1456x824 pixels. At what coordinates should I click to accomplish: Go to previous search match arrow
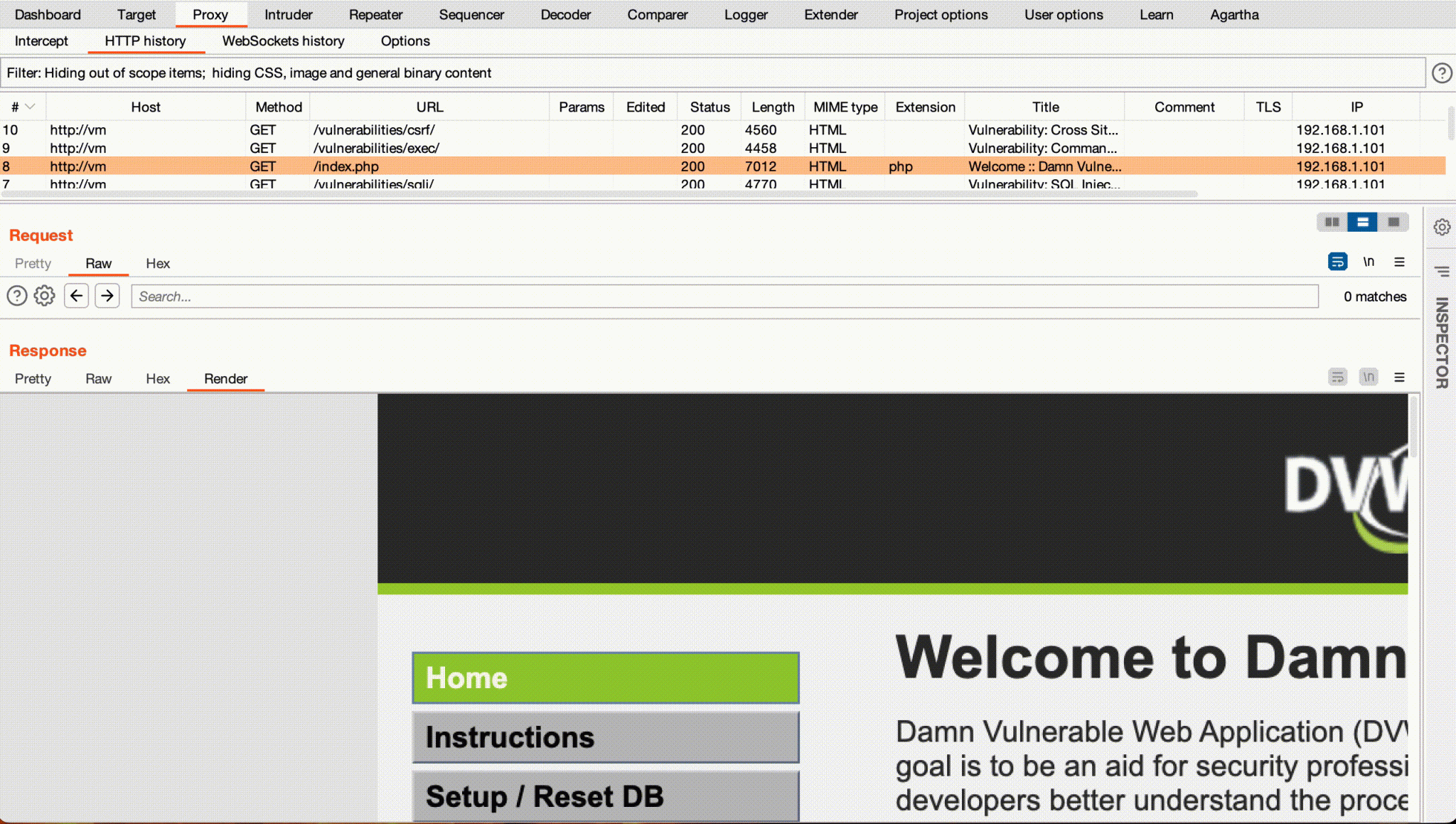click(77, 296)
